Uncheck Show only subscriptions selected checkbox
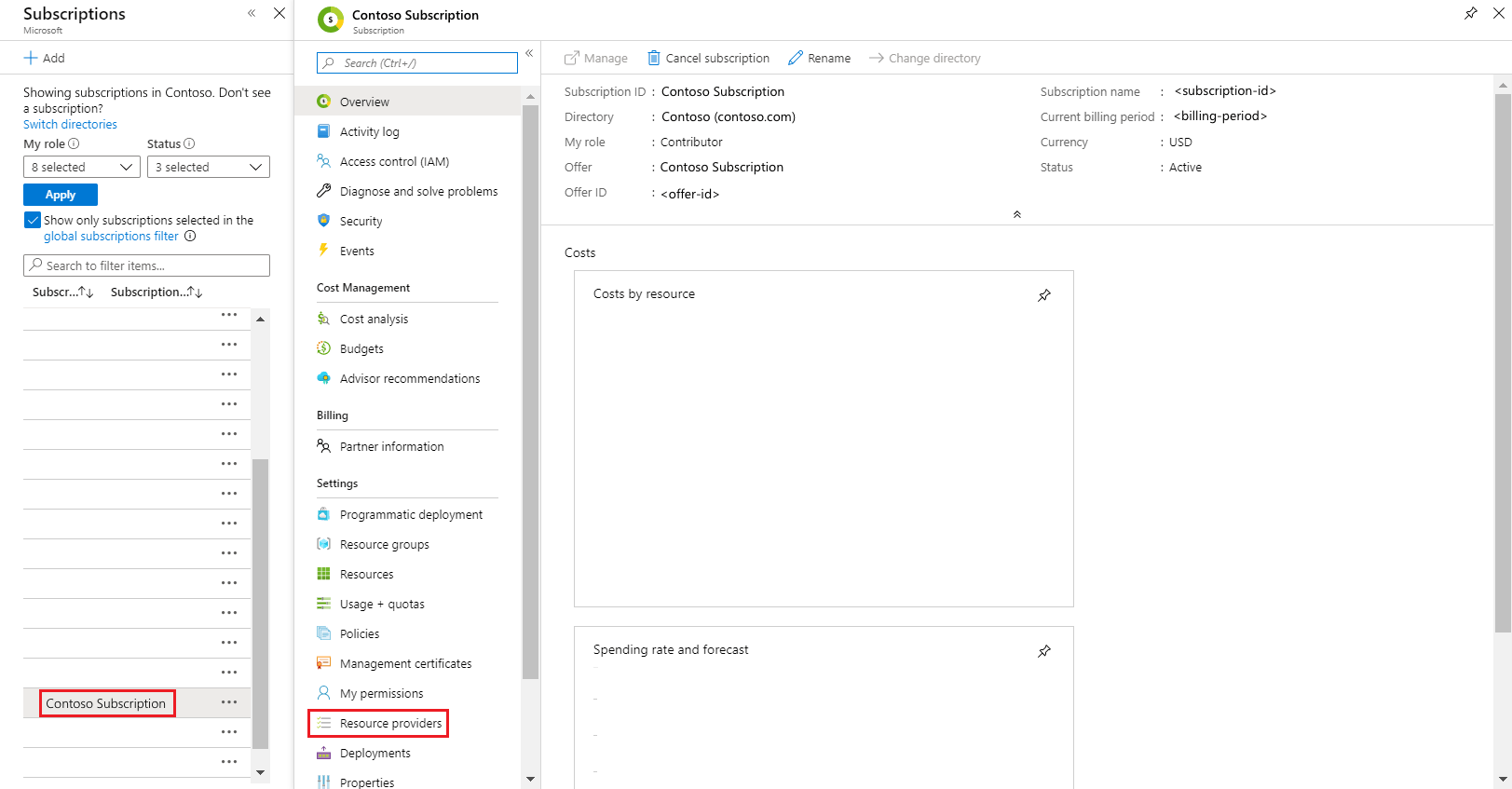The height and width of the screenshot is (789, 1512). (33, 220)
